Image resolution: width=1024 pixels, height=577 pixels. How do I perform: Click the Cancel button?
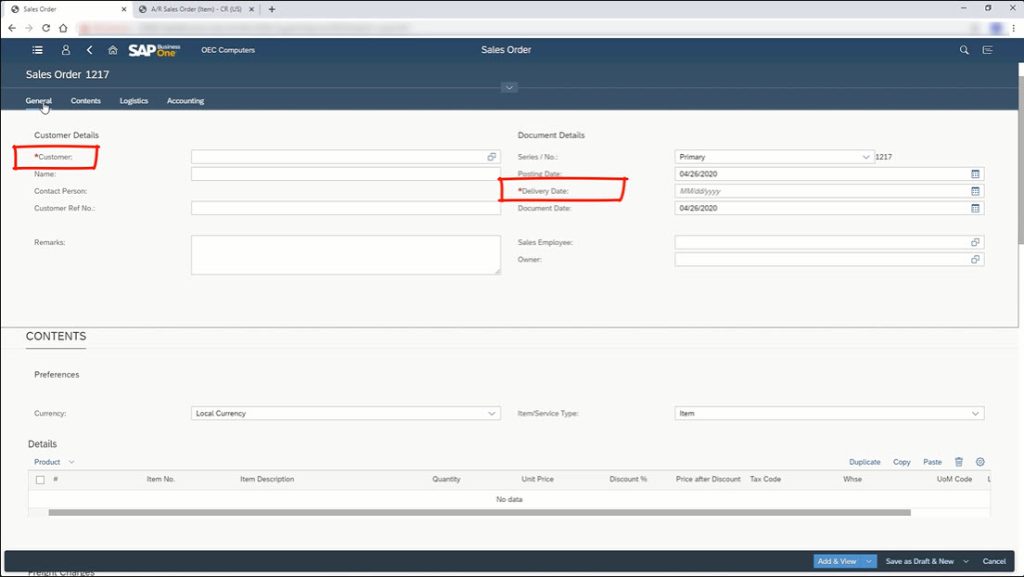(994, 561)
